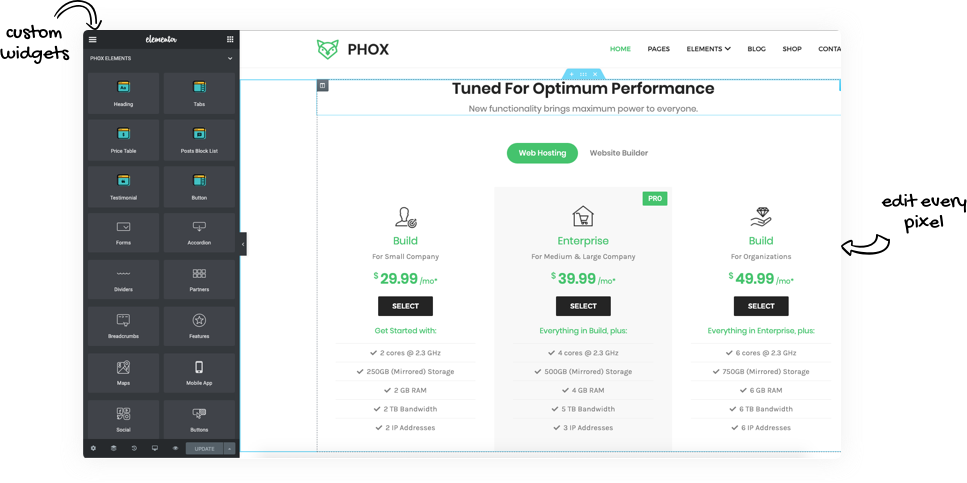The height and width of the screenshot is (483, 967).
Task: Select the Price Table widget
Action: pyautogui.click(x=123, y=139)
